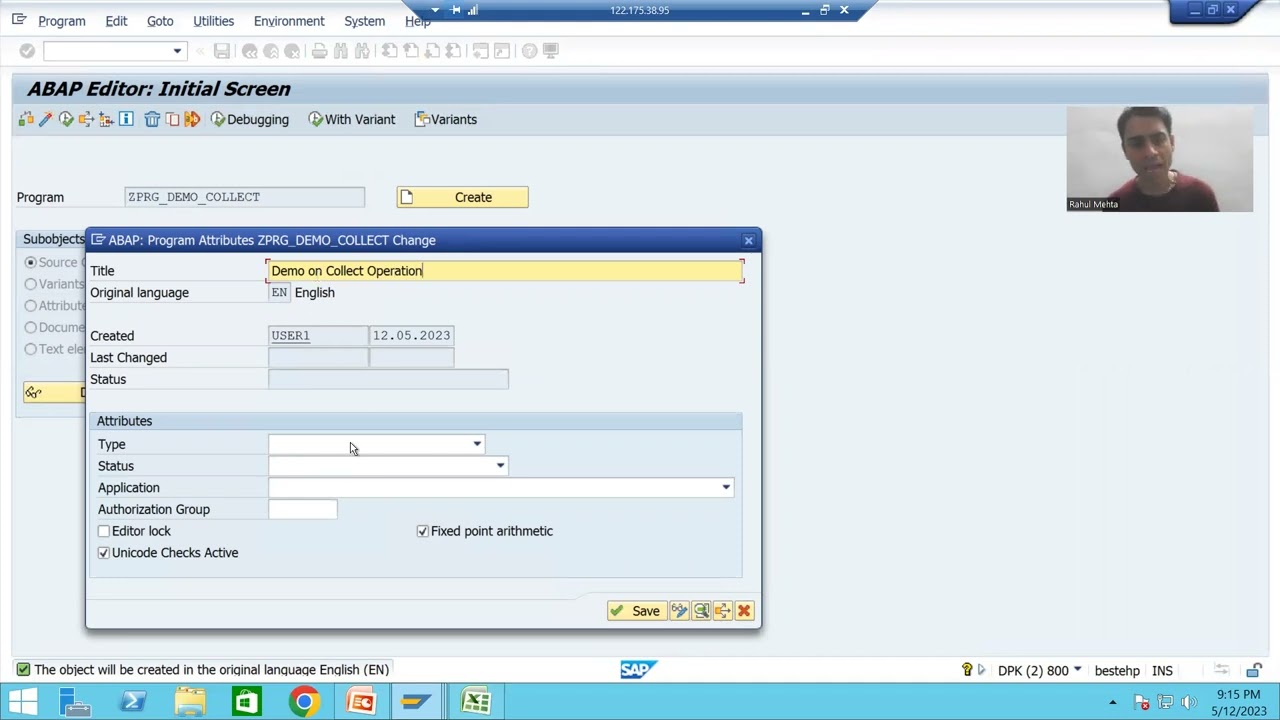Expand the status bar triangle expander

point(981,670)
